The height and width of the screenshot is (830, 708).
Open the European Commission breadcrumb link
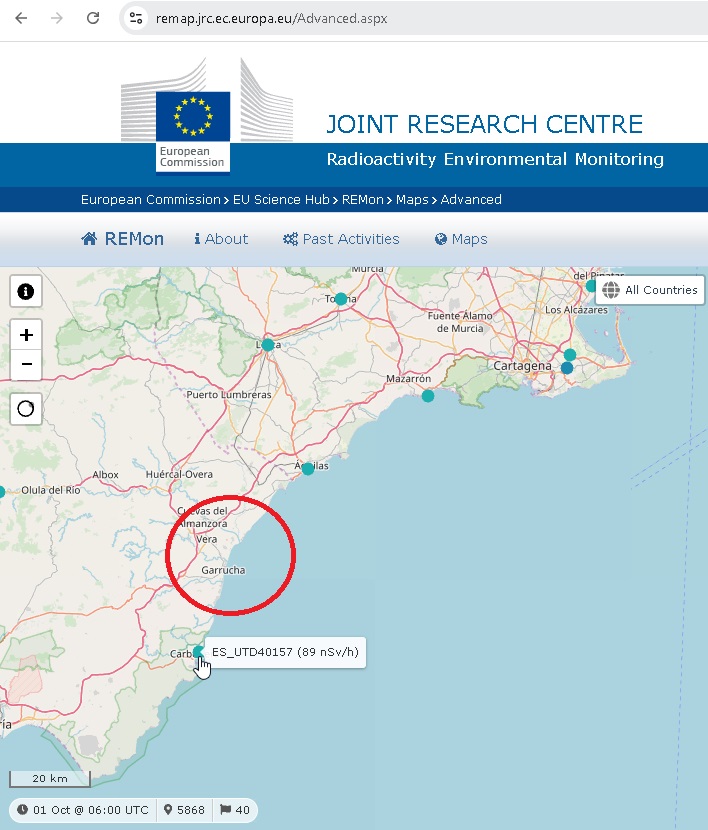tap(150, 200)
